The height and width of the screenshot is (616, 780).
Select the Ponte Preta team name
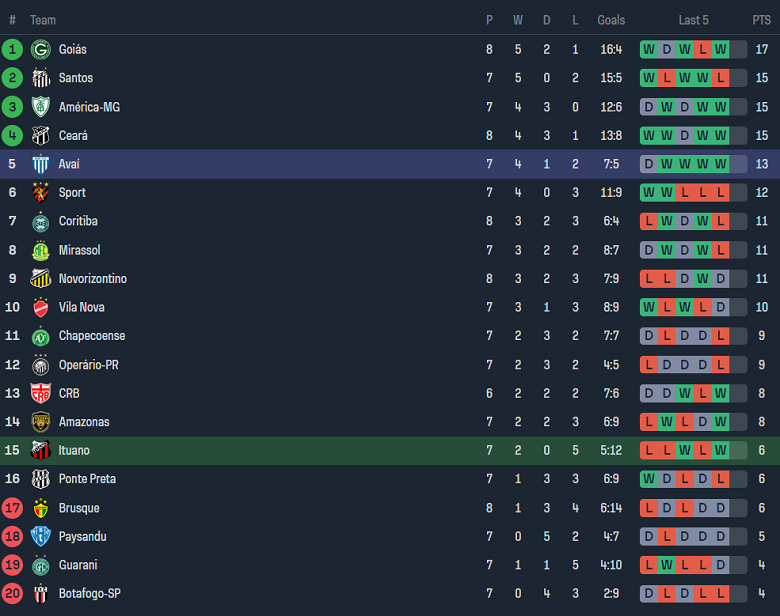pyautogui.click(x=87, y=479)
